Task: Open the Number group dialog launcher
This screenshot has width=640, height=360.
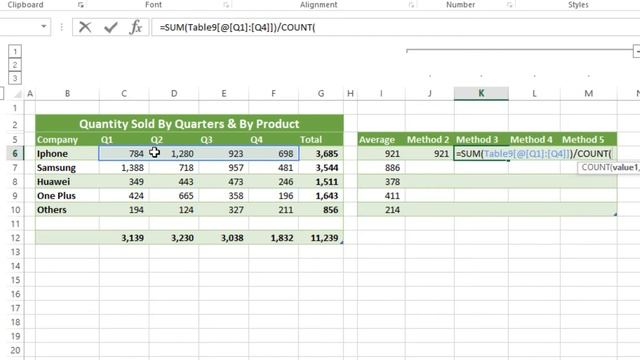Action: [x=509, y=5]
